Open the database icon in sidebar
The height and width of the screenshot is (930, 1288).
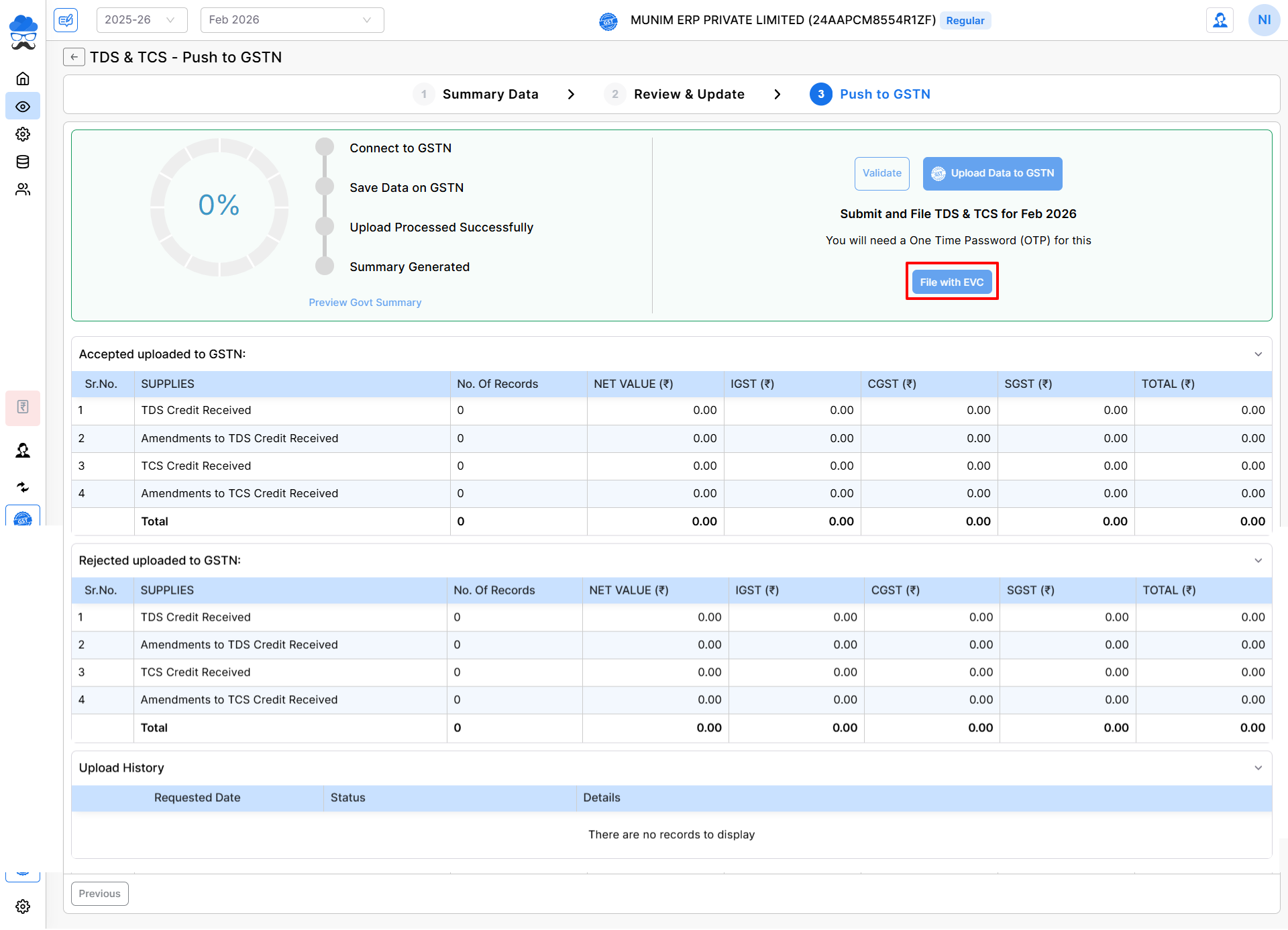[23, 162]
